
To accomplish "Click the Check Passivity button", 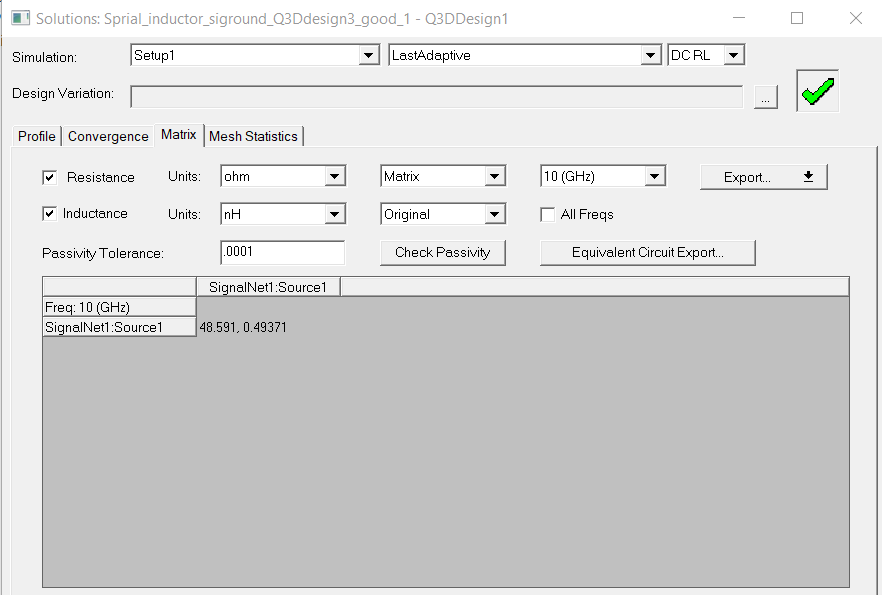I will click(442, 253).
